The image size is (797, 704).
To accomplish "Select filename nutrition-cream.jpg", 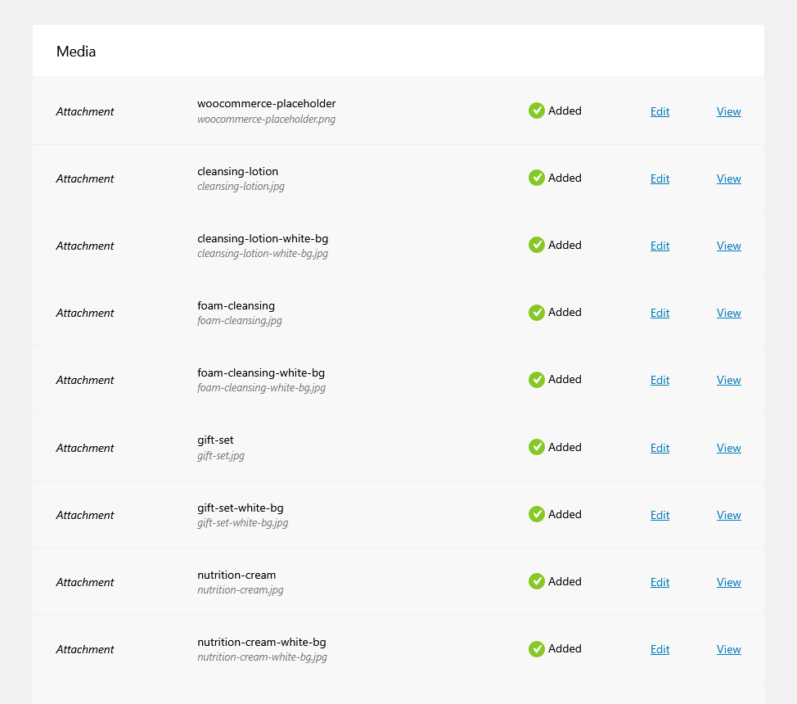I will (240, 590).
